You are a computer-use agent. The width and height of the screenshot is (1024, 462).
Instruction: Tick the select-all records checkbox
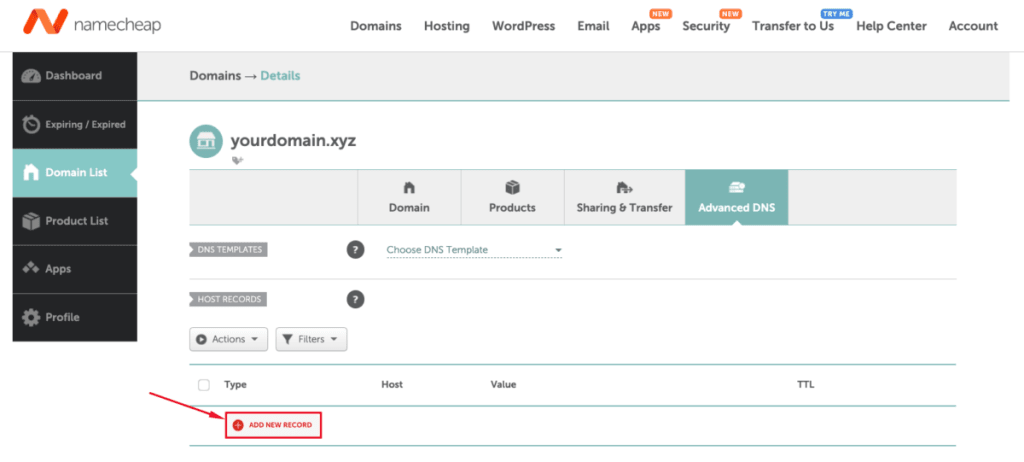(x=204, y=385)
